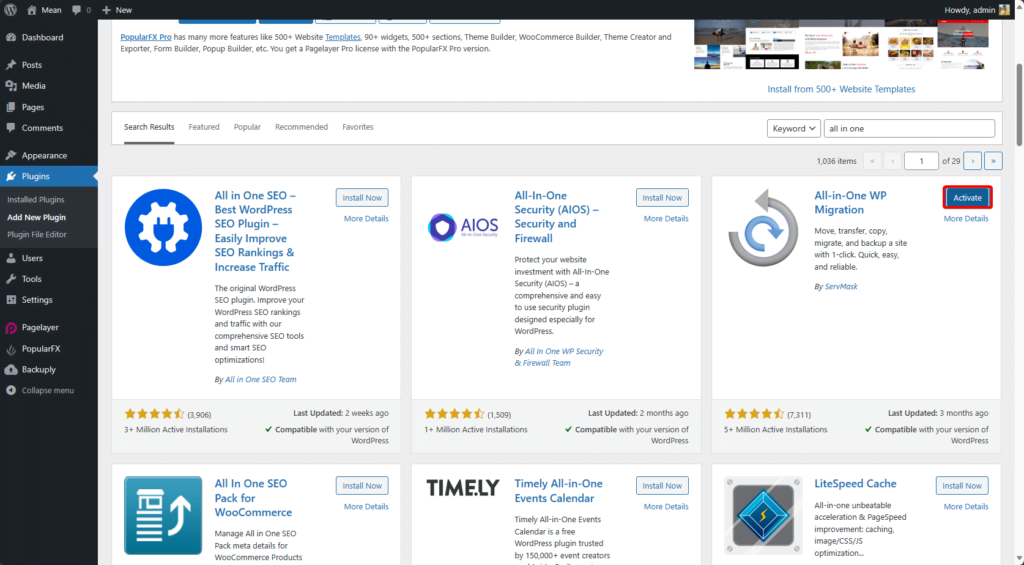Click the All In One SEO Pack WooCommerce icon
Image resolution: width=1024 pixels, height=565 pixels.
[x=162, y=515]
